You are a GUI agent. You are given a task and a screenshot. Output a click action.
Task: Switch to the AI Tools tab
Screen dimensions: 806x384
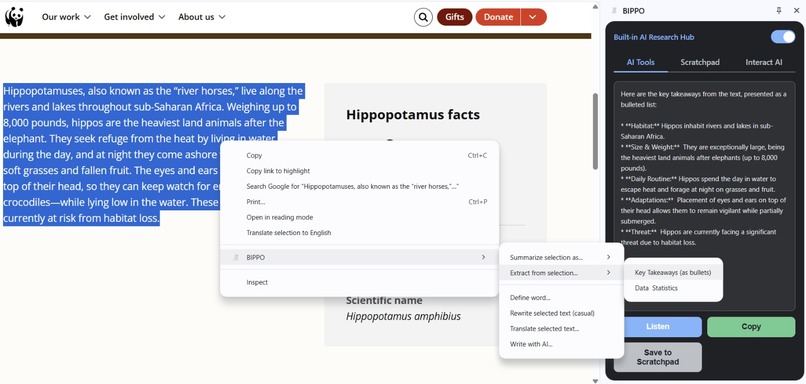[640, 62]
